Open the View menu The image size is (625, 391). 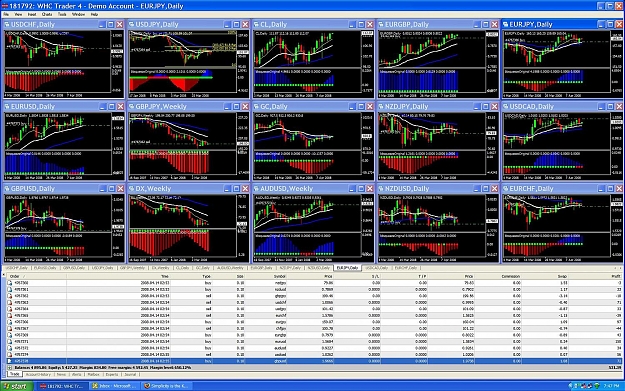(x=18, y=14)
